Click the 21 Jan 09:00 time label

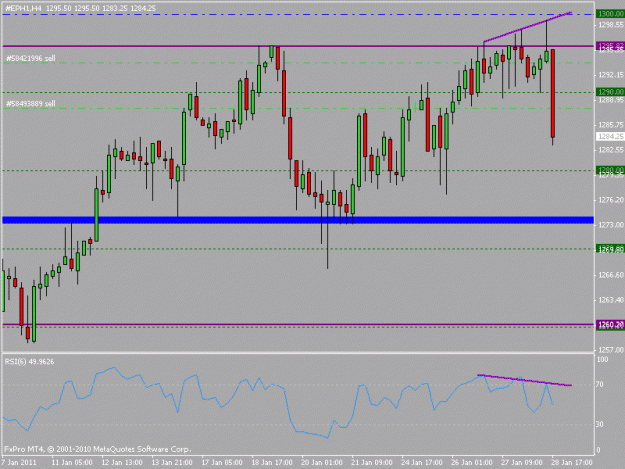click(371, 463)
